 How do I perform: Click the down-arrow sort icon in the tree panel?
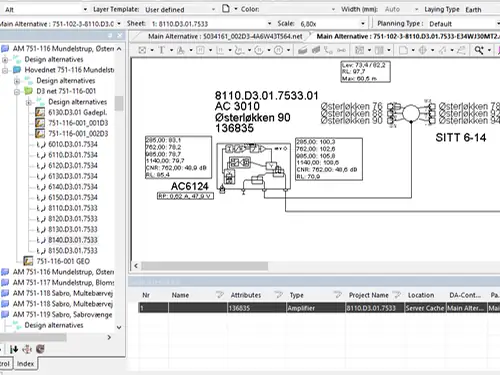[x=14, y=349]
